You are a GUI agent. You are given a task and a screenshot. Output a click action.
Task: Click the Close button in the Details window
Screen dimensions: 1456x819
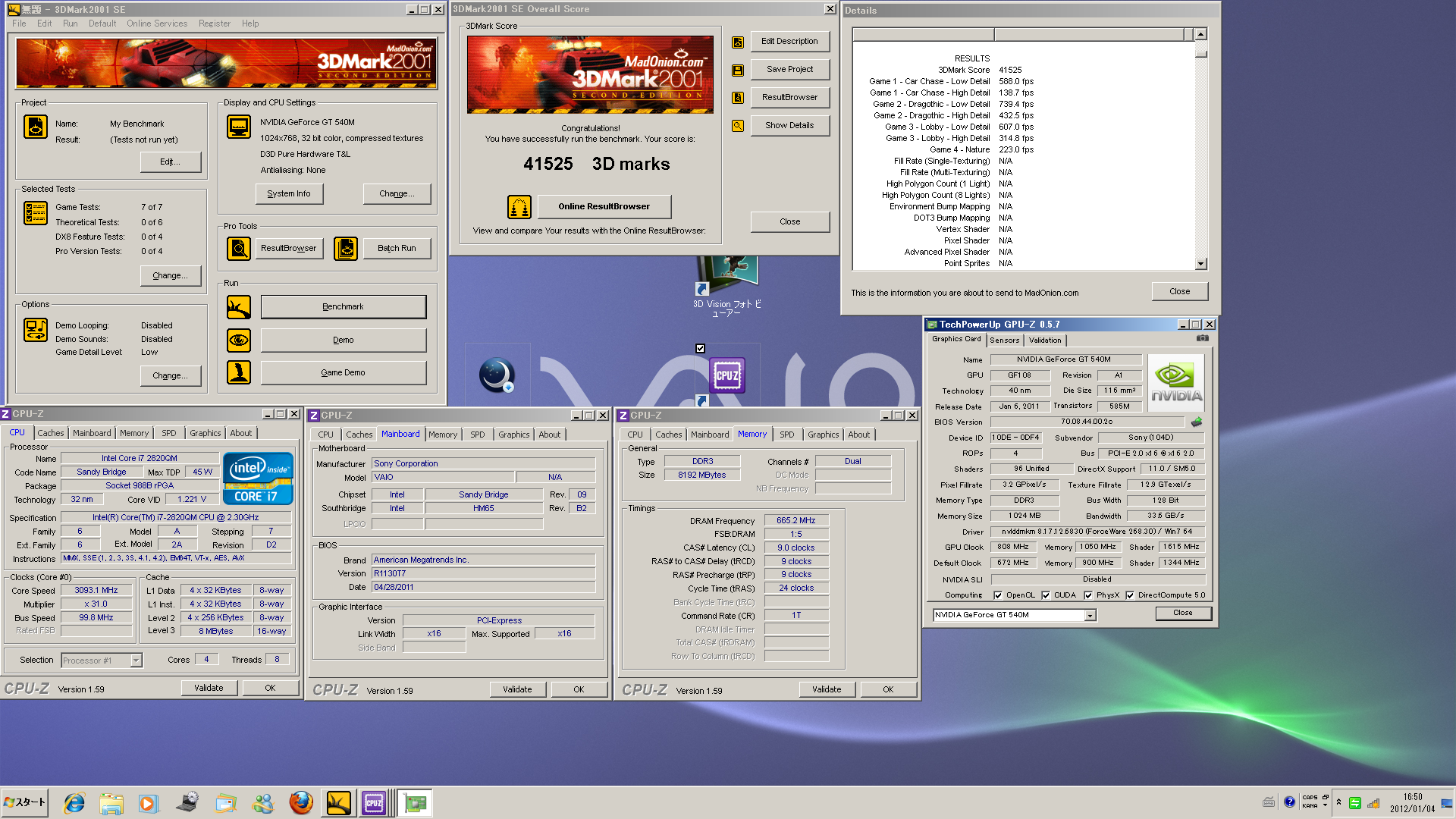[1179, 291]
